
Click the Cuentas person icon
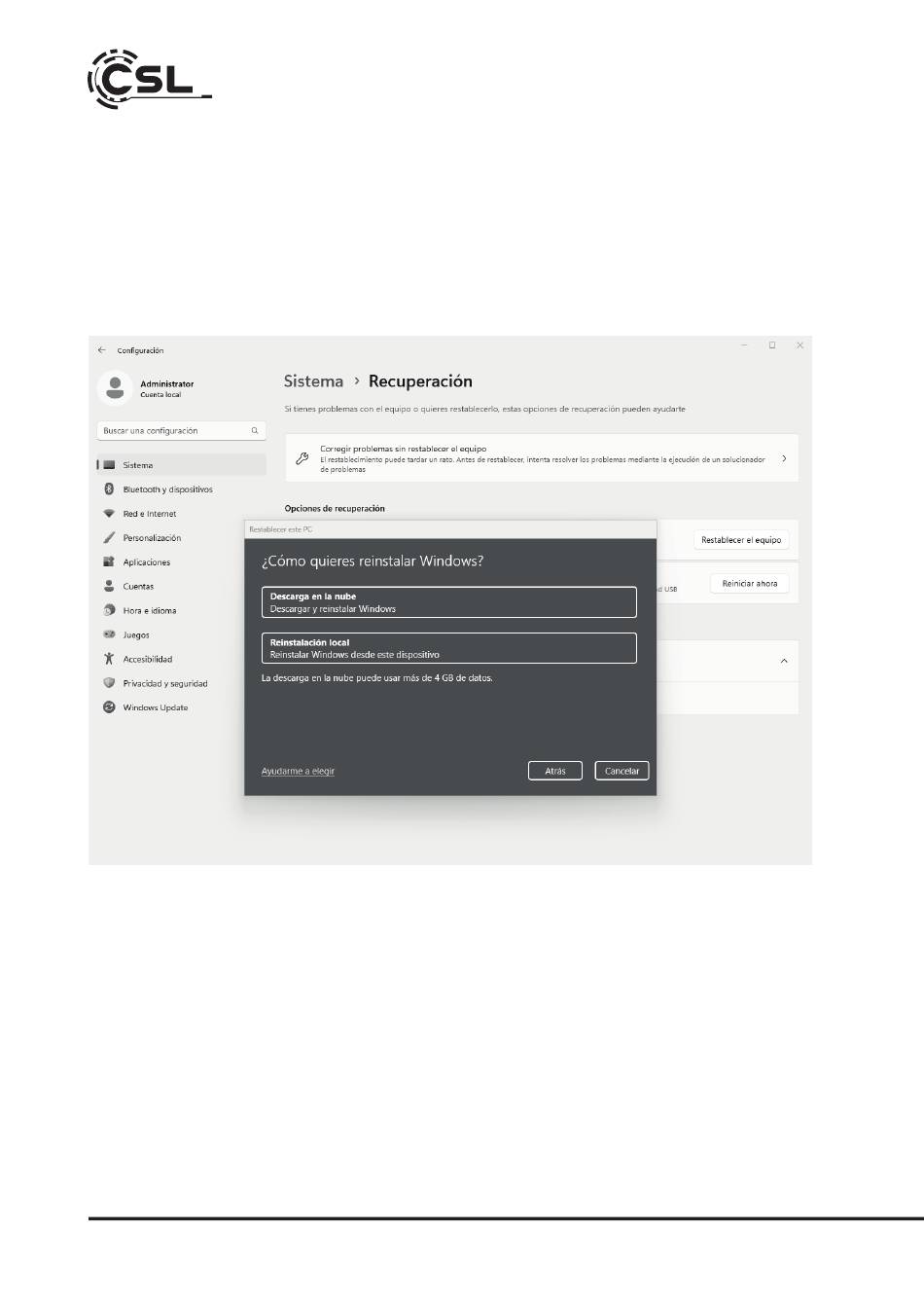109,586
